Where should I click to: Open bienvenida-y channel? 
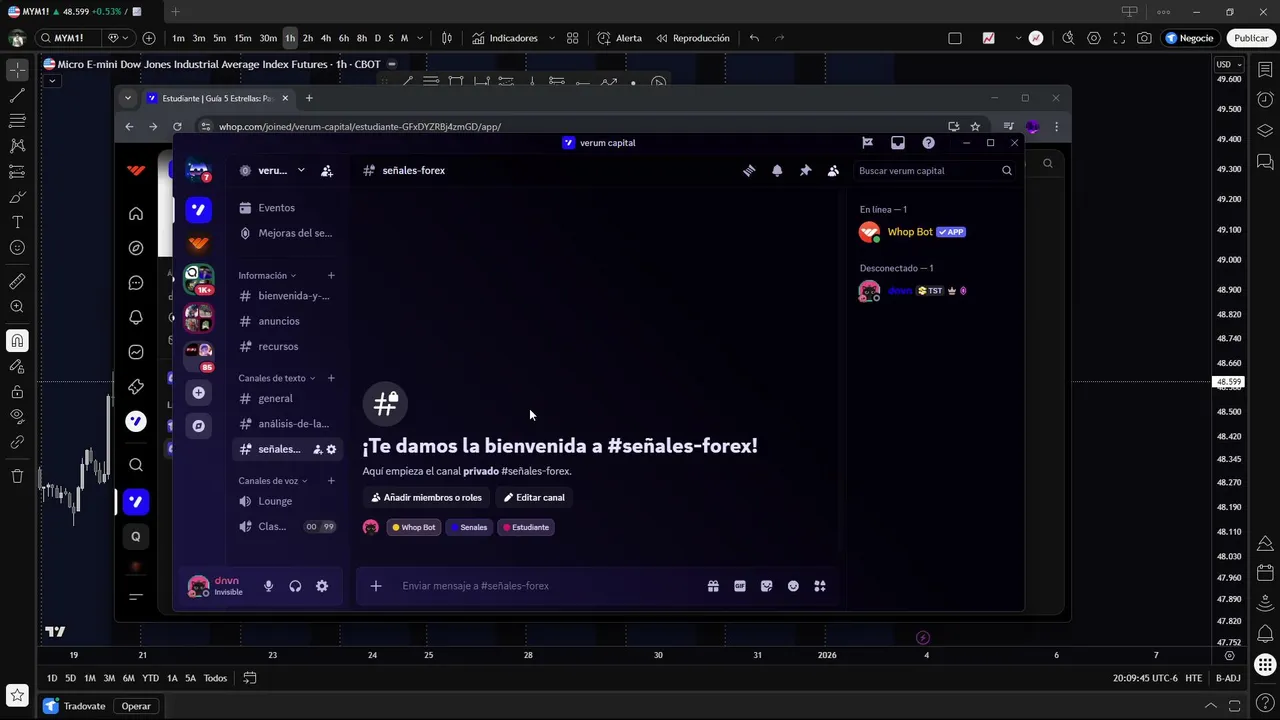click(x=286, y=296)
